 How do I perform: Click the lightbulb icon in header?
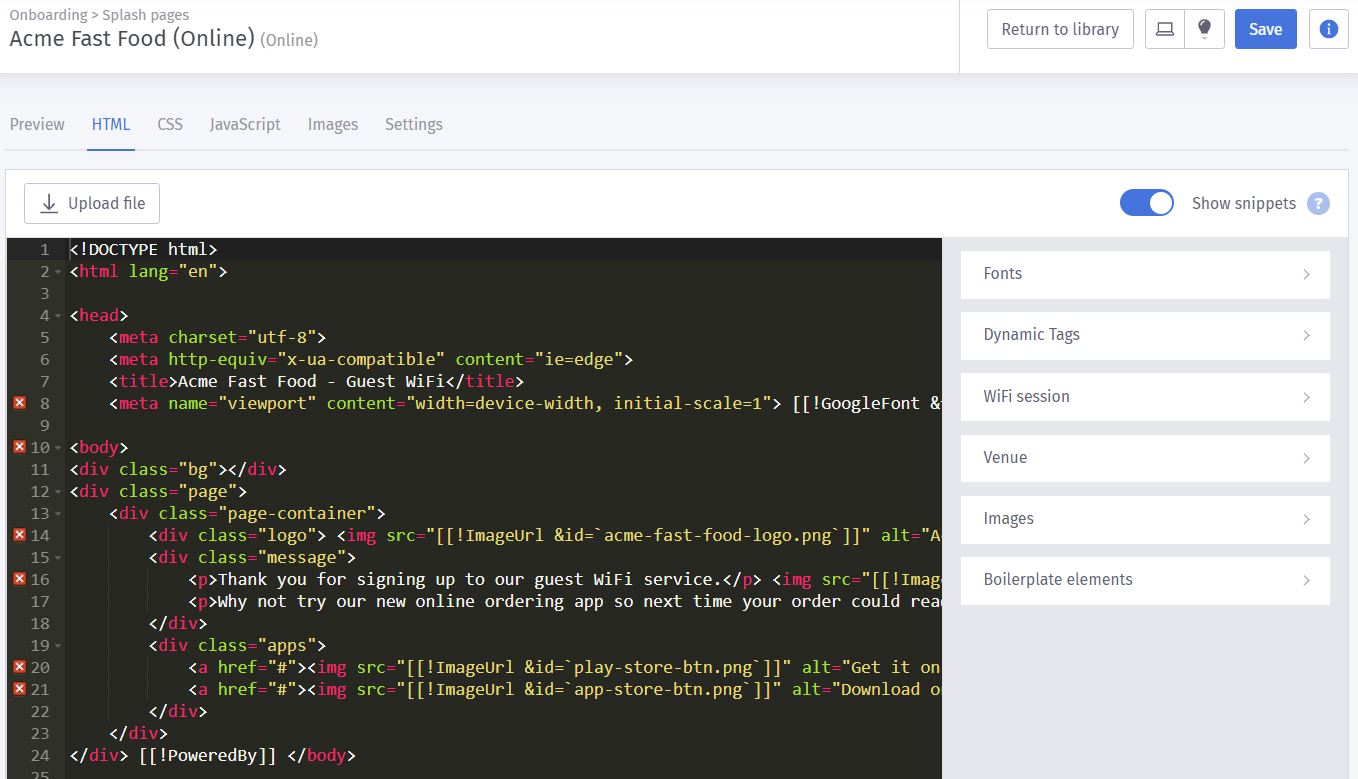1204,29
